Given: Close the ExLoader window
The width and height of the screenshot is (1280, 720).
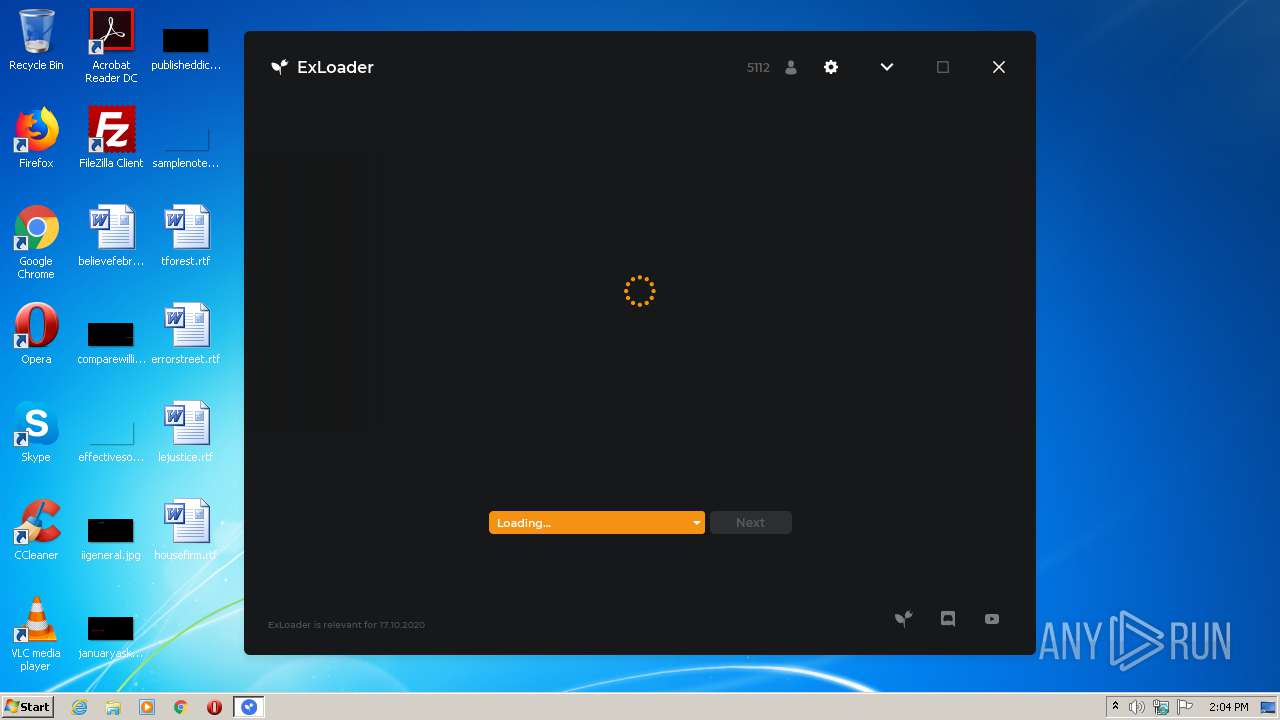Looking at the screenshot, I should 999,67.
